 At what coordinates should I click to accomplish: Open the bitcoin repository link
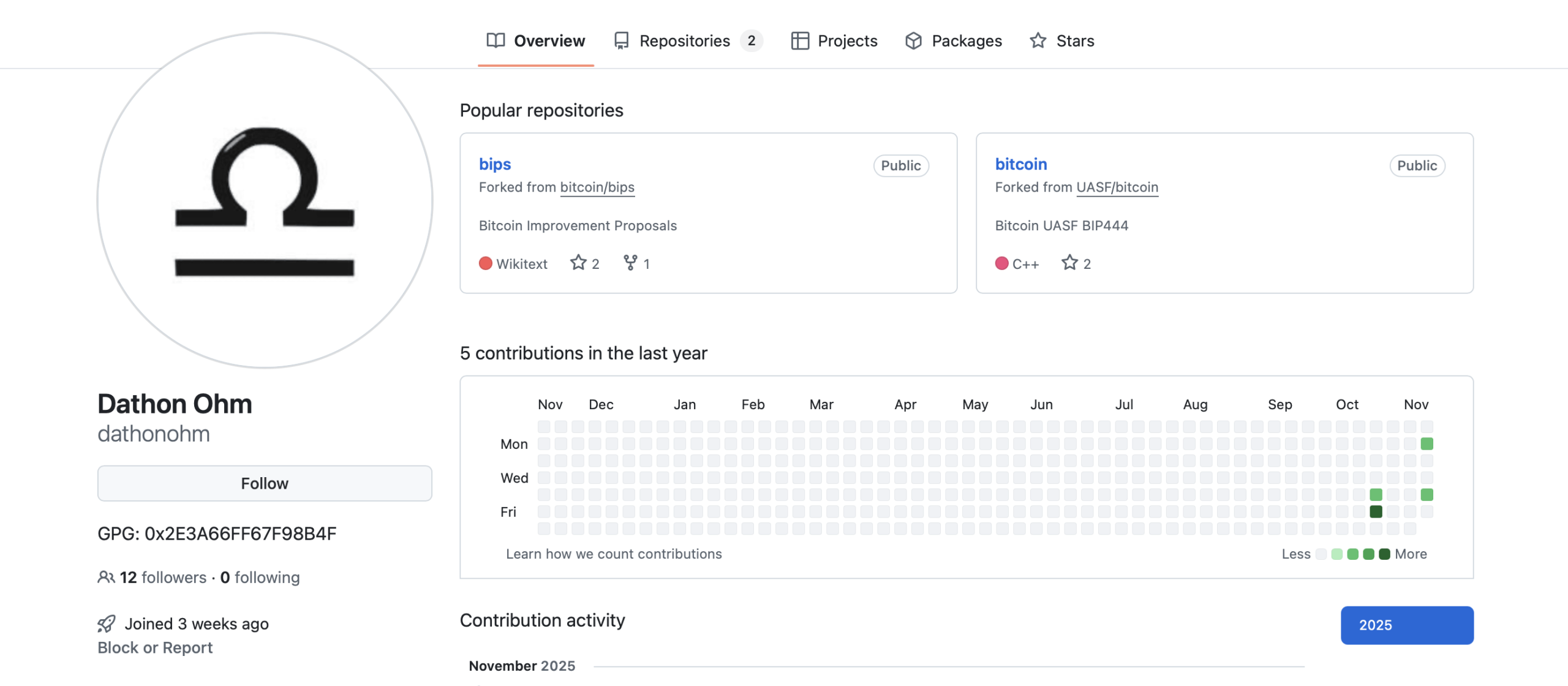1020,164
